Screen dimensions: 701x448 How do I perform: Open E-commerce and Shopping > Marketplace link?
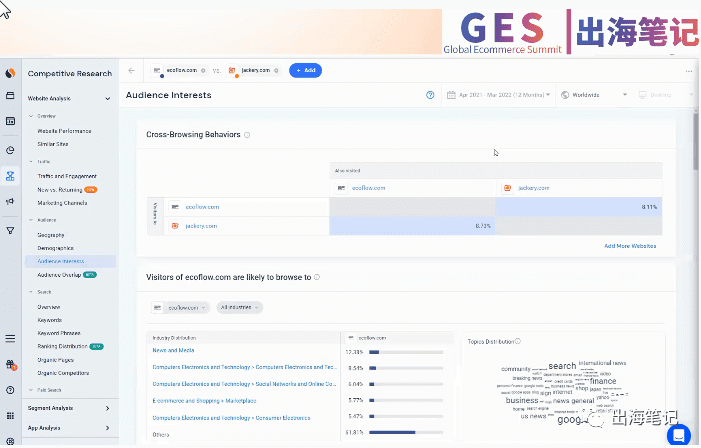[204, 401]
